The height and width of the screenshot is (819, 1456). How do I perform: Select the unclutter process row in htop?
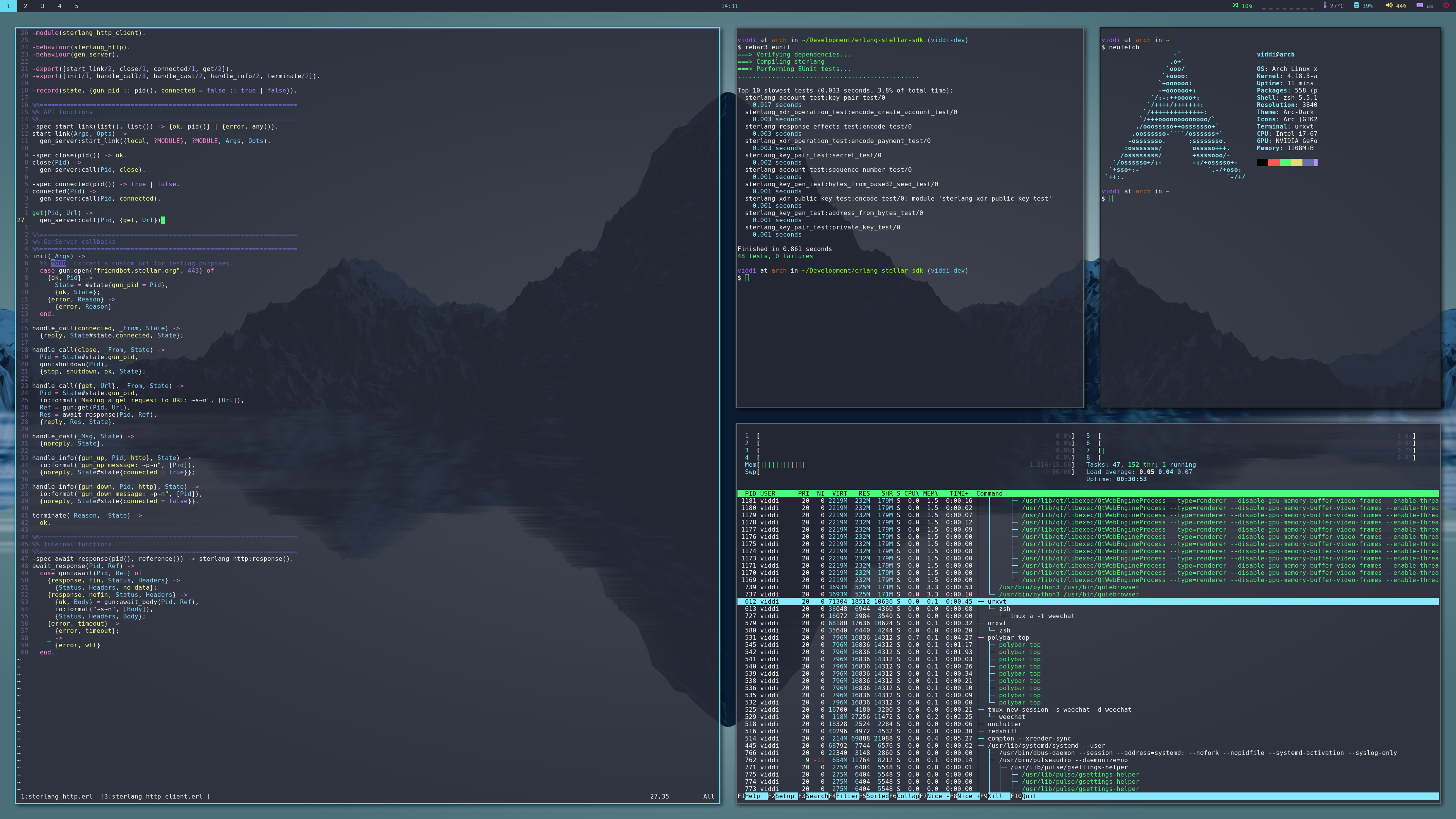pos(1087,724)
